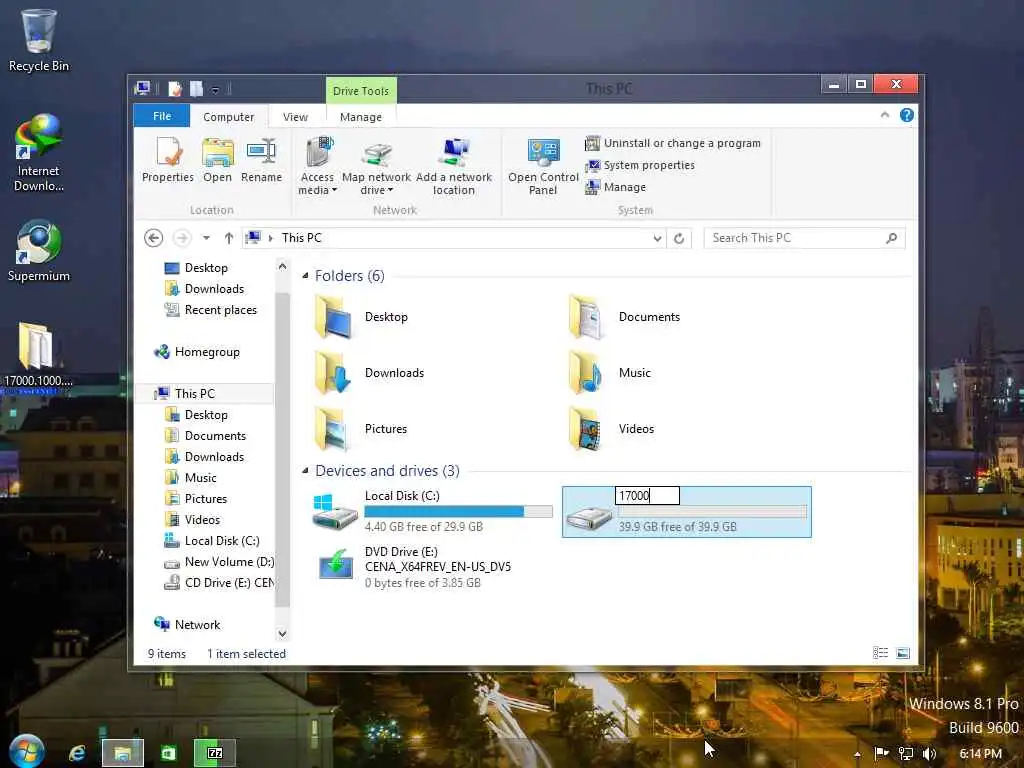This screenshot has width=1024, height=768.
Task: Switch to details view icon in status bar
Action: (880, 652)
